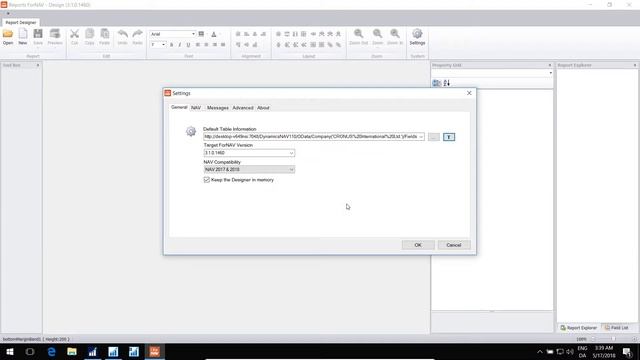Pin the Tool Box panel header button

coord(38,65)
